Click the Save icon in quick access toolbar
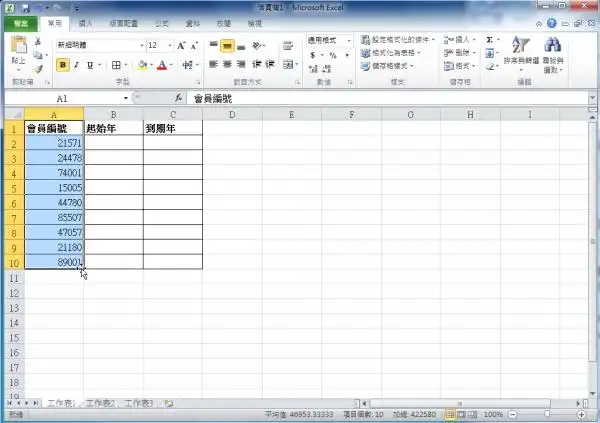Screen dimensions: 600x423 pos(25,8)
